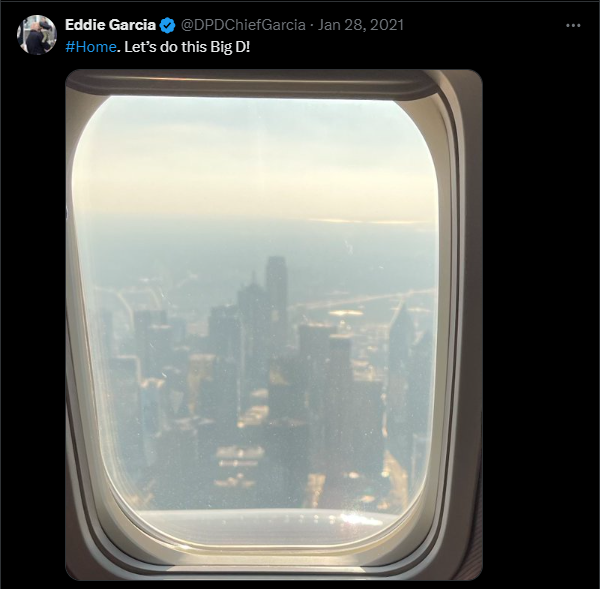Click the empty black area beside the photo
The width and height of the screenshot is (600, 589).
click(540, 325)
